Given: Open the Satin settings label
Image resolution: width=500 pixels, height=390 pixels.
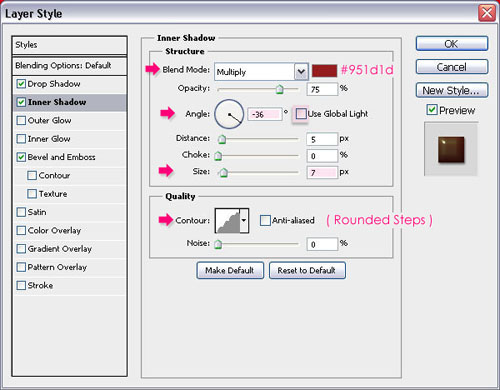Looking at the screenshot, I should coord(37,212).
